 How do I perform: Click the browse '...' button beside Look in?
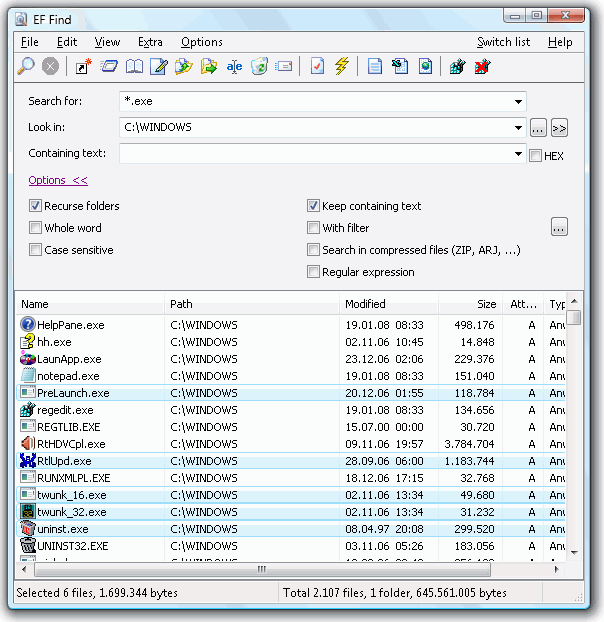(x=538, y=128)
